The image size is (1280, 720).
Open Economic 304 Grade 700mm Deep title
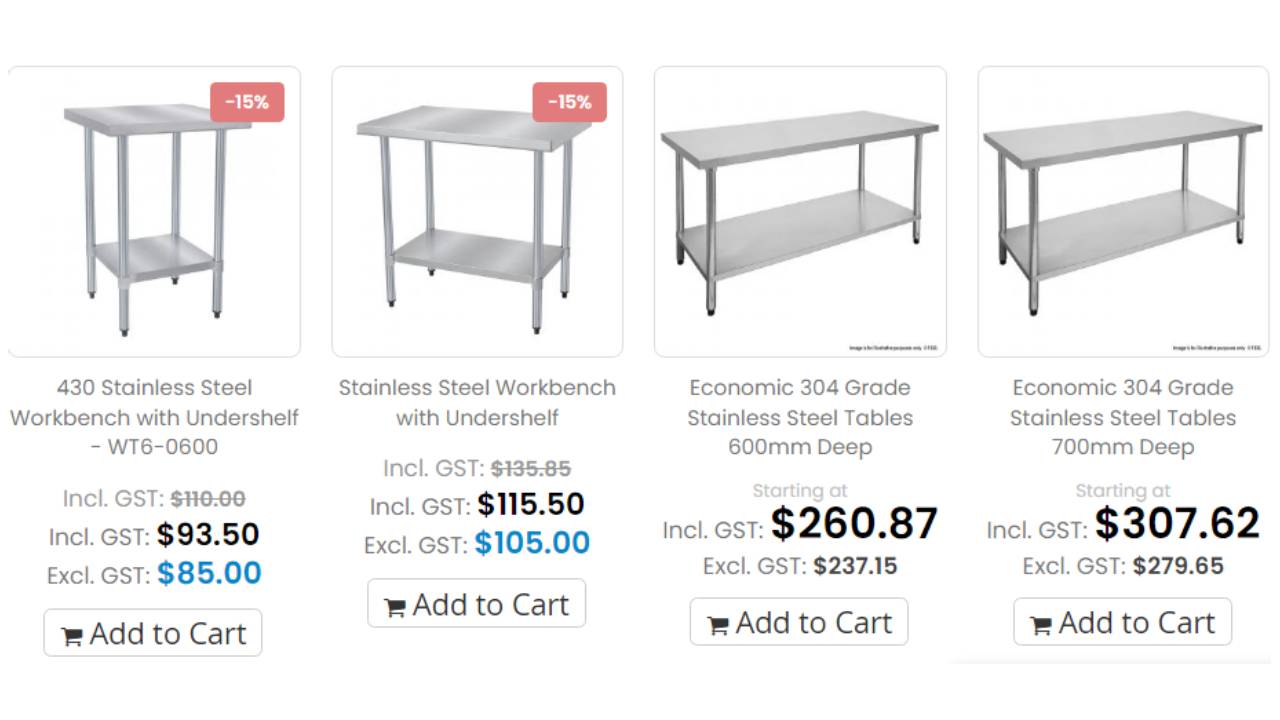point(1123,417)
